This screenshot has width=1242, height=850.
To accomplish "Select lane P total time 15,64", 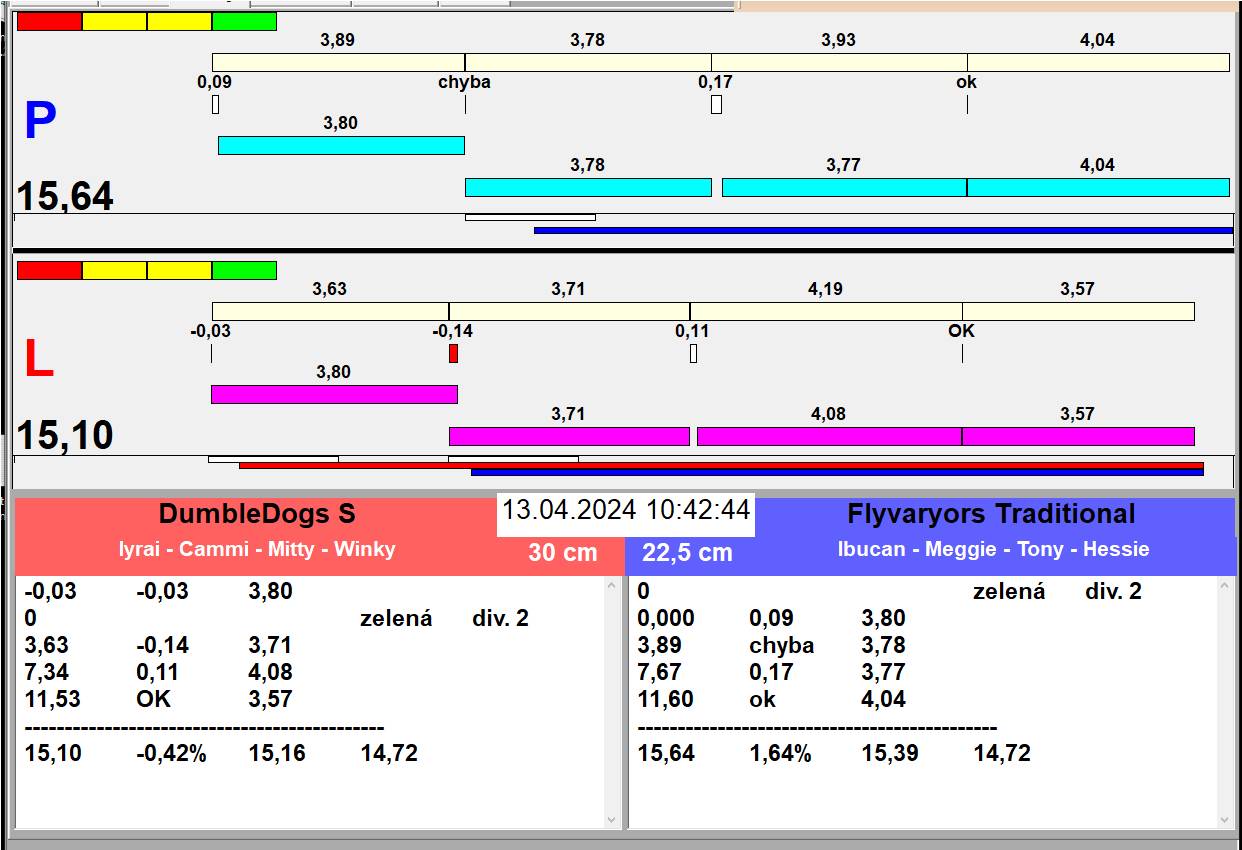I will [65, 196].
